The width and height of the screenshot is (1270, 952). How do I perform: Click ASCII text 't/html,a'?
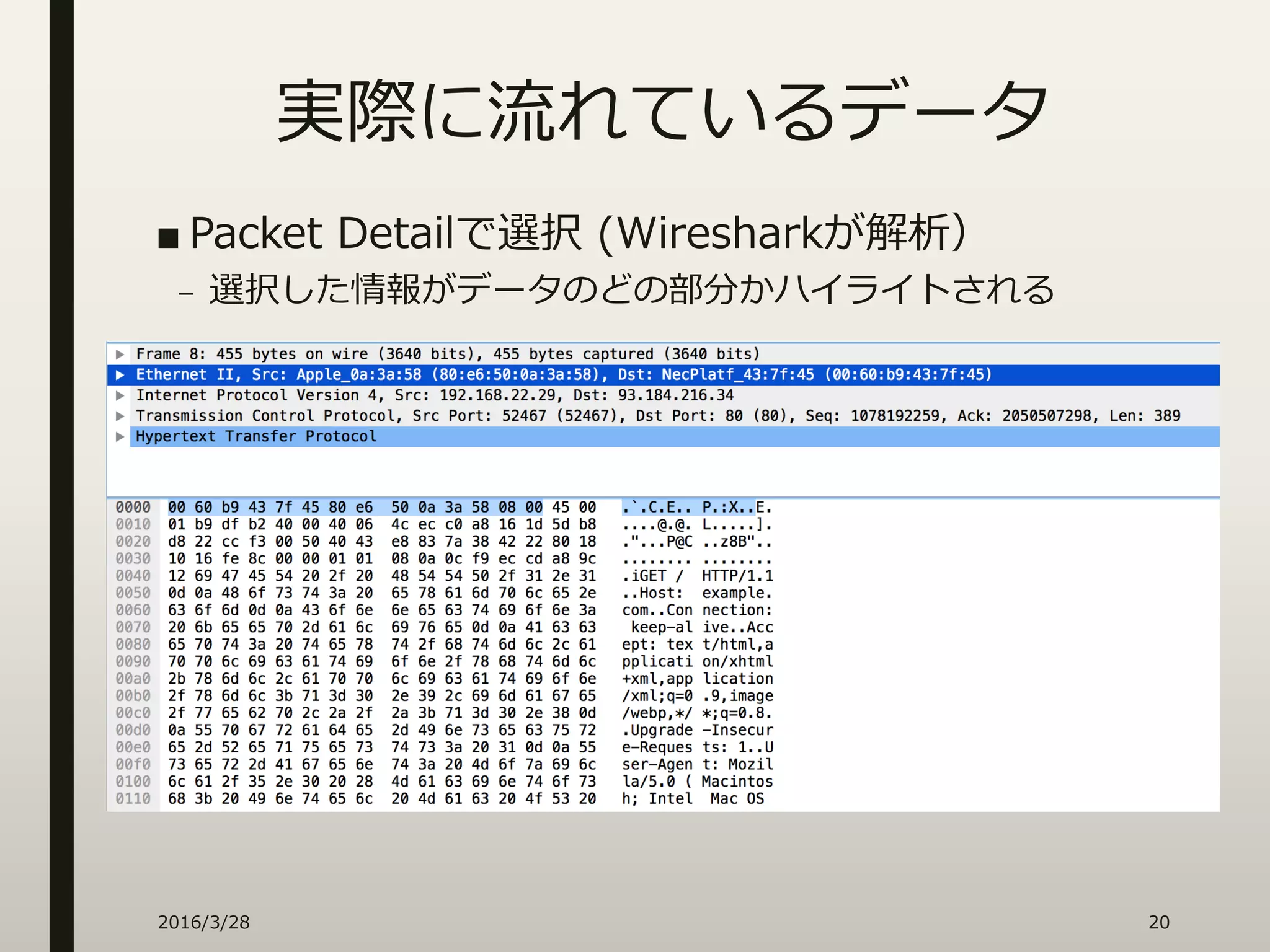click(x=737, y=645)
